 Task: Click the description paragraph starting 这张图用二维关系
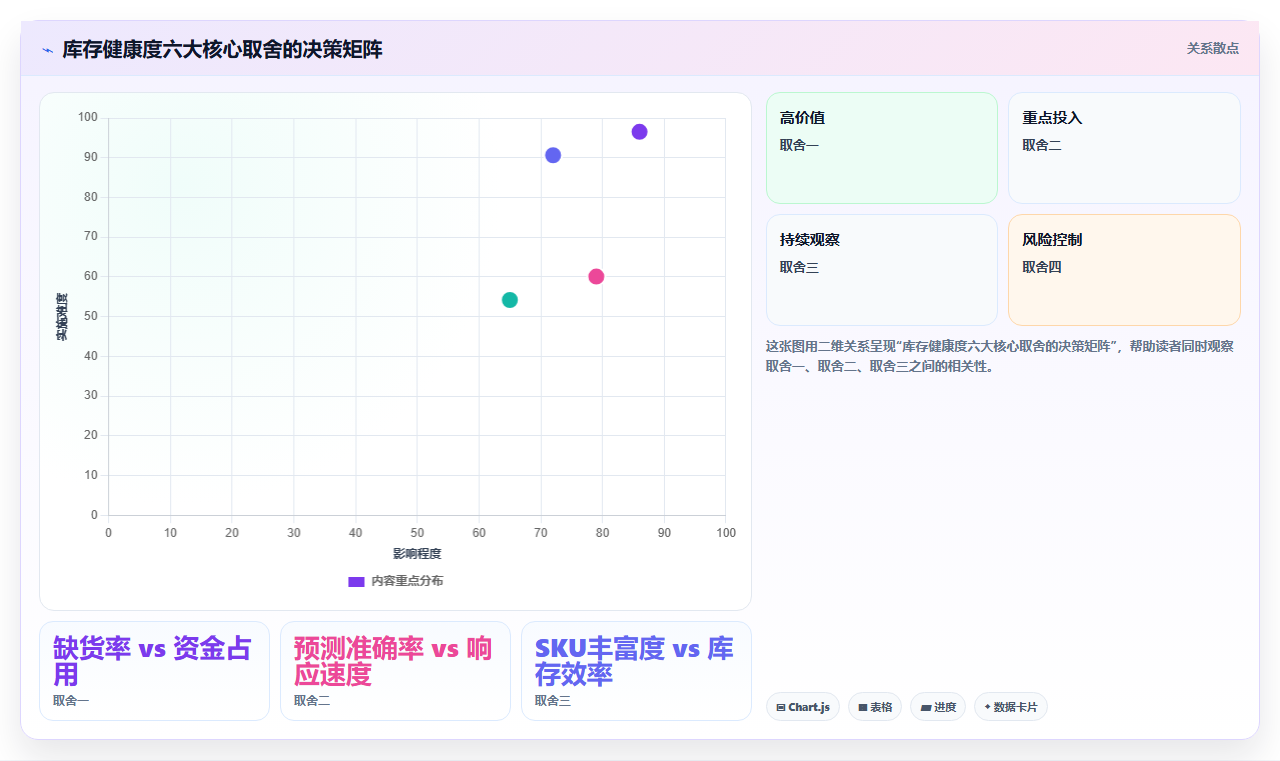click(x=1000, y=356)
